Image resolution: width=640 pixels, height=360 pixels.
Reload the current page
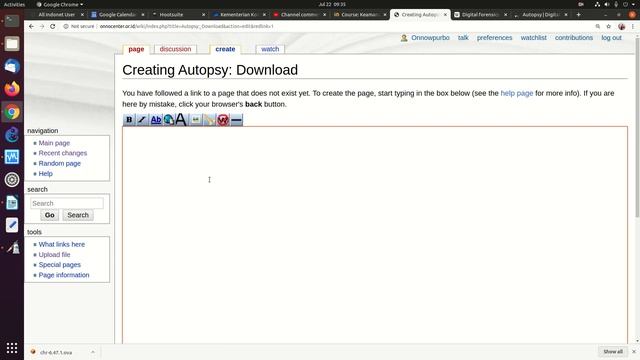(x=53, y=26)
